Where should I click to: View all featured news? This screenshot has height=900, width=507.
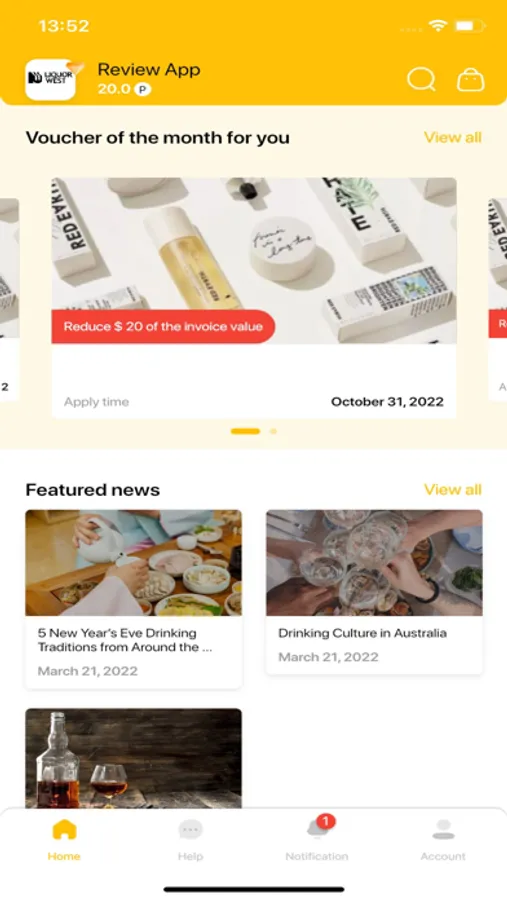pyautogui.click(x=452, y=490)
